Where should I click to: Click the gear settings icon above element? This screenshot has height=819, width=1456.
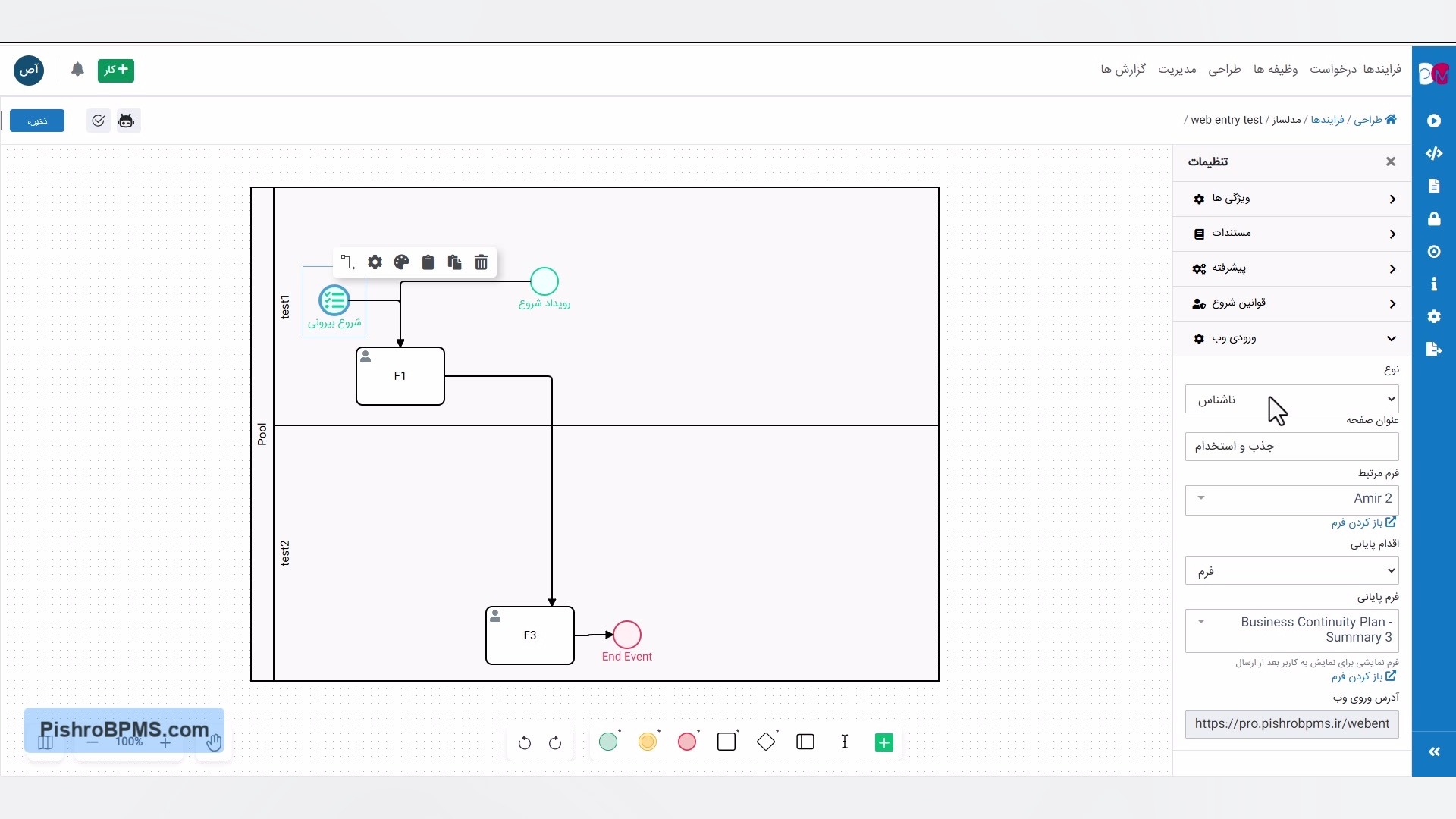click(x=375, y=262)
